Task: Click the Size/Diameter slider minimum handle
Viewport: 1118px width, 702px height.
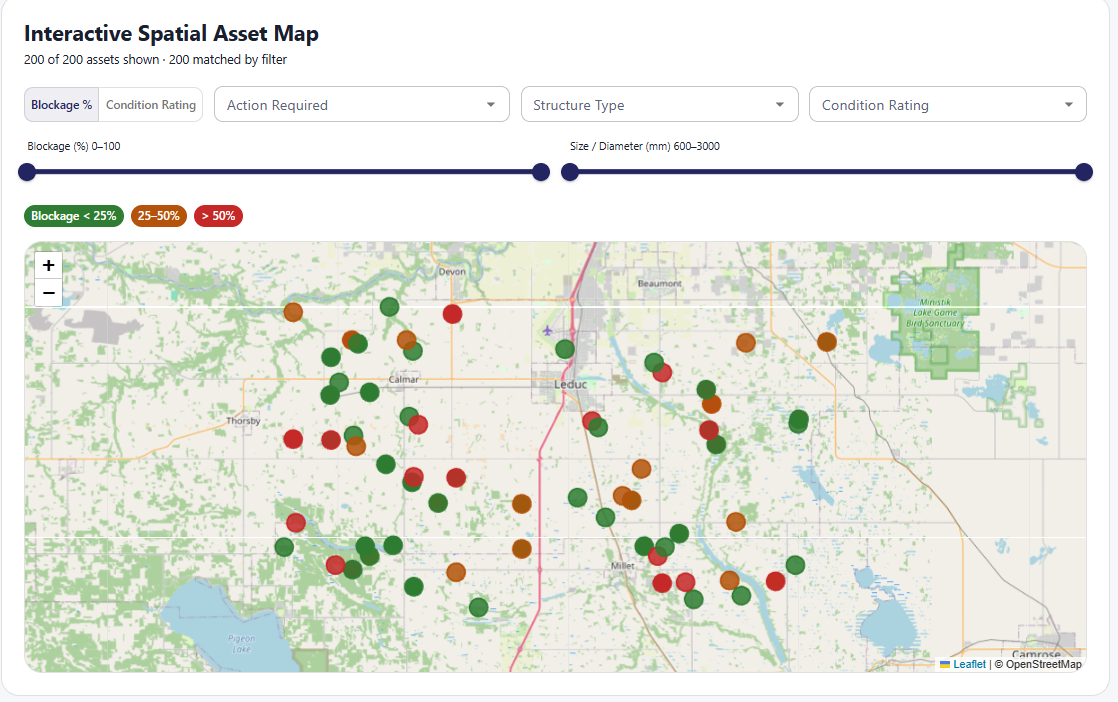Action: (570, 172)
